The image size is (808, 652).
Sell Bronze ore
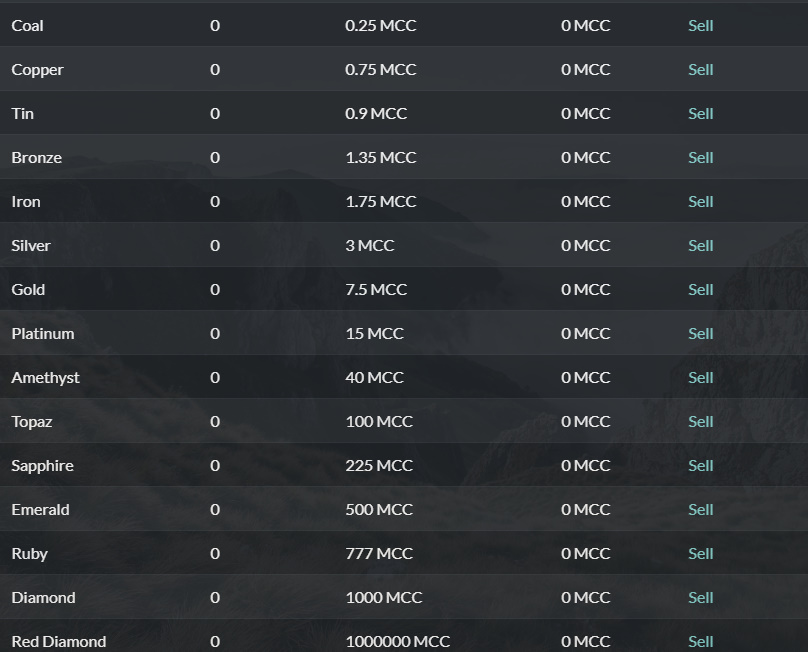[x=700, y=157]
